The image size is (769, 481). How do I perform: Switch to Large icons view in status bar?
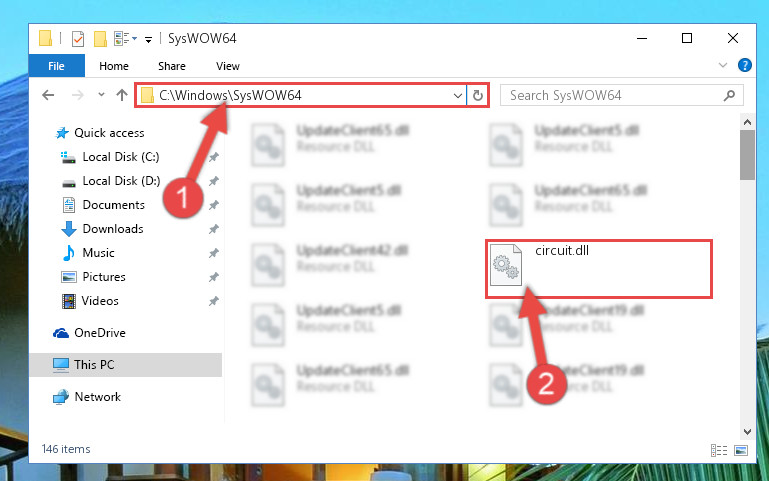tap(741, 450)
